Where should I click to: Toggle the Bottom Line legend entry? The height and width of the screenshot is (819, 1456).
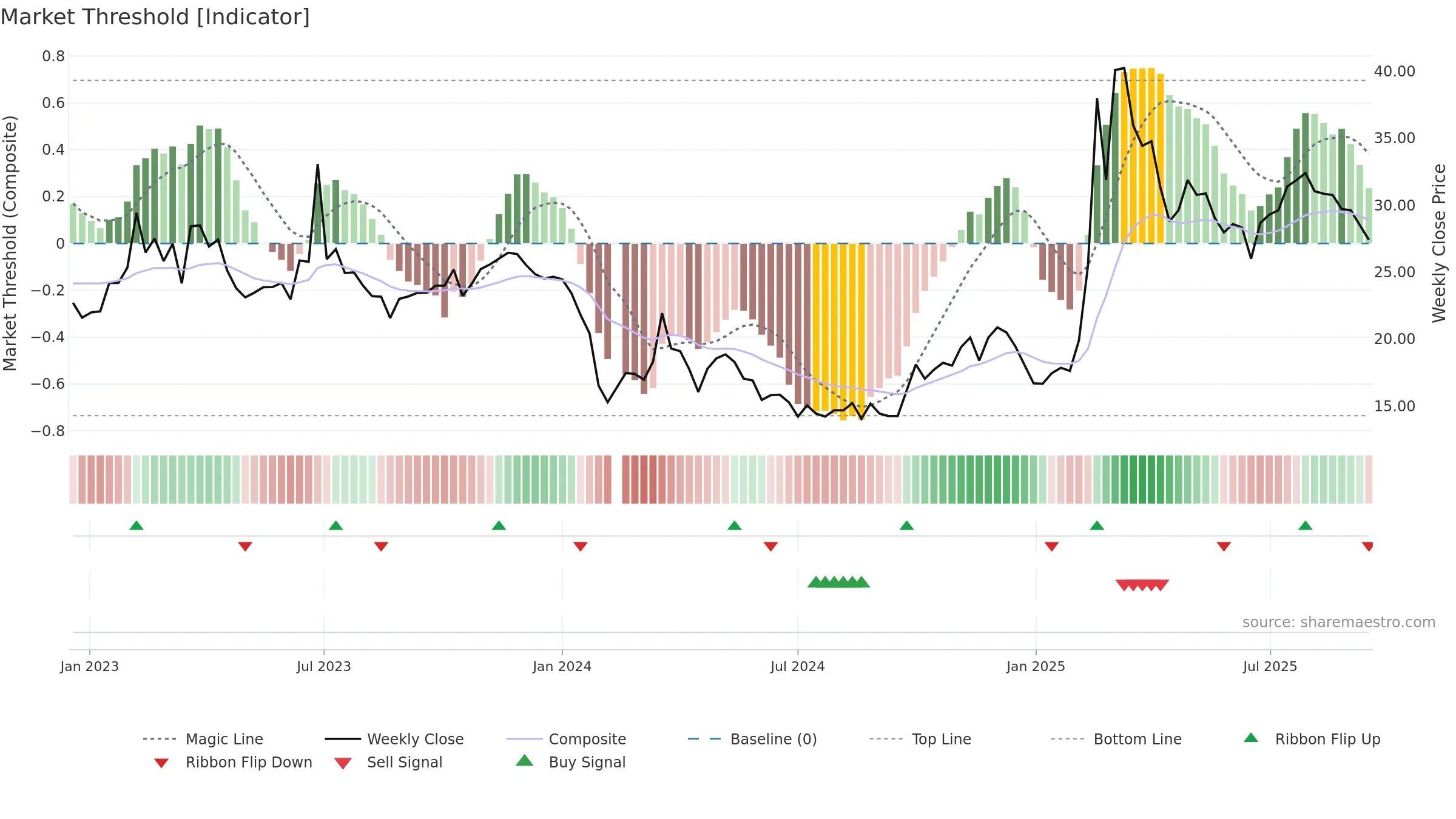(x=1116, y=739)
